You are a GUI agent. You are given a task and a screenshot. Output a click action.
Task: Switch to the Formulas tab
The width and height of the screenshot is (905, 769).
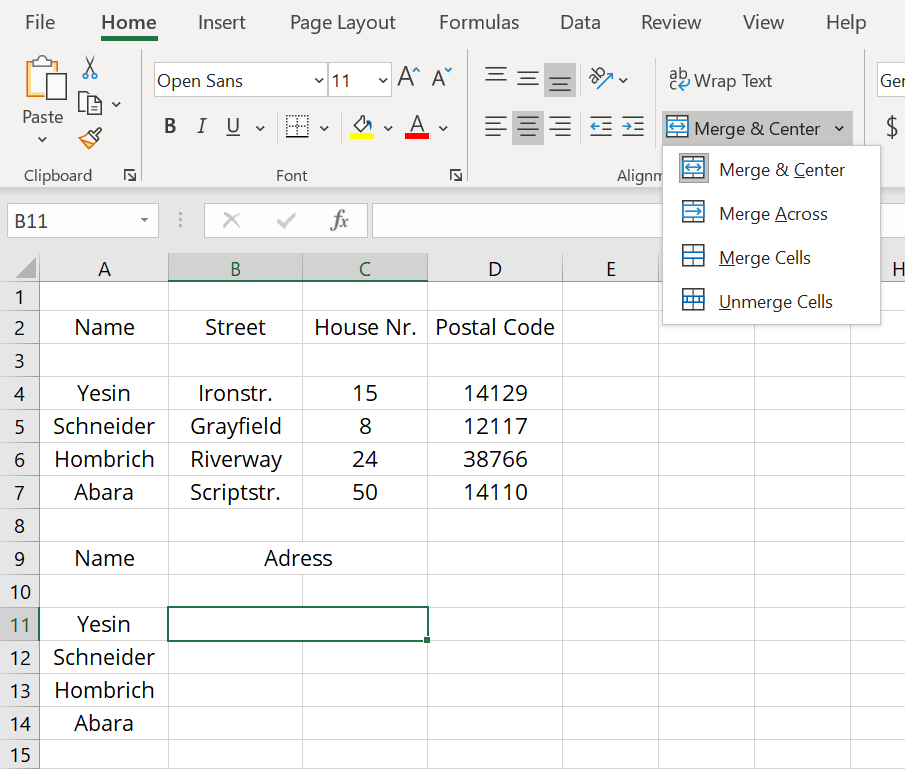point(479,22)
